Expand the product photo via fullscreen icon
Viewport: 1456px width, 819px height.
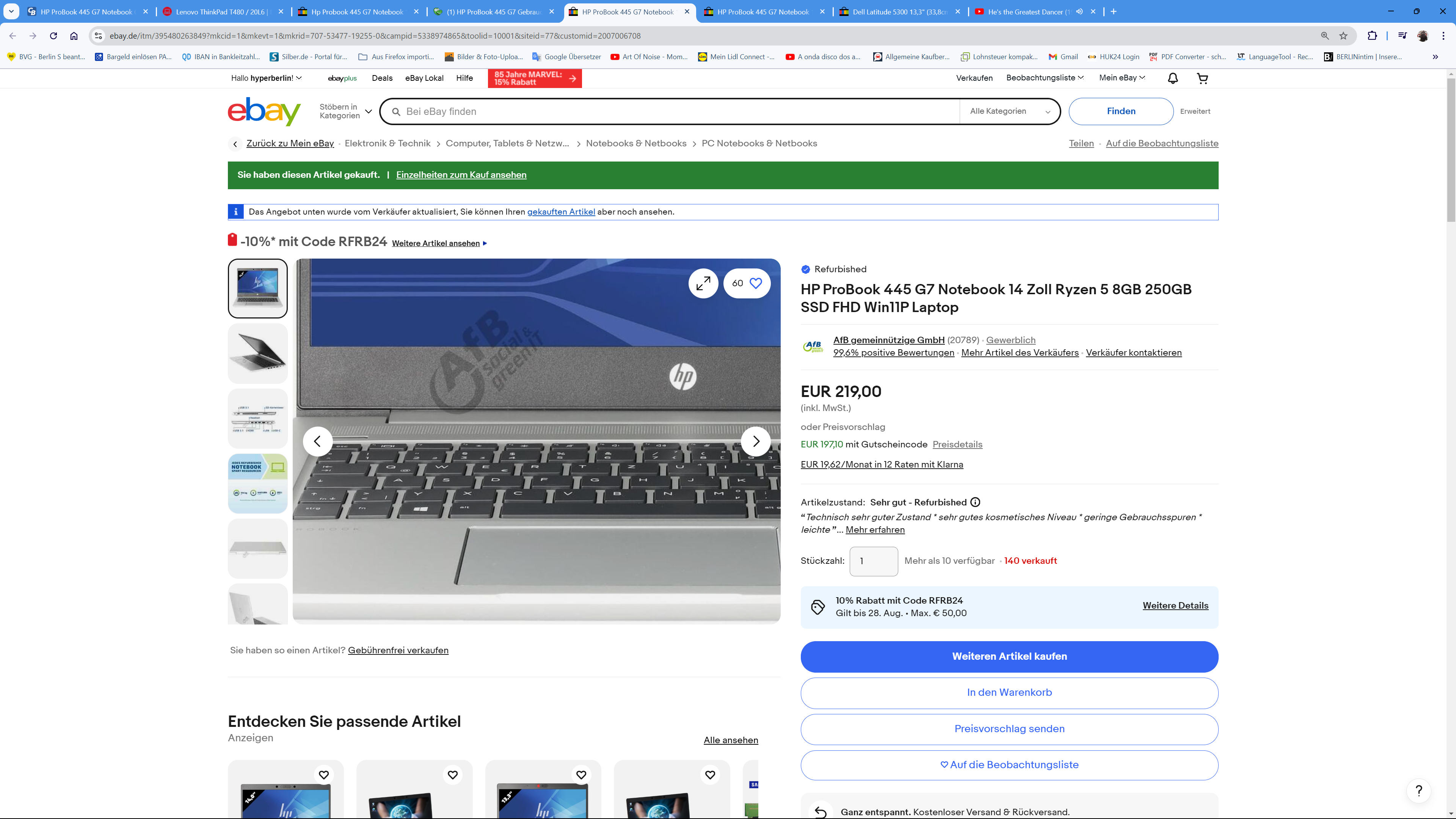[703, 283]
